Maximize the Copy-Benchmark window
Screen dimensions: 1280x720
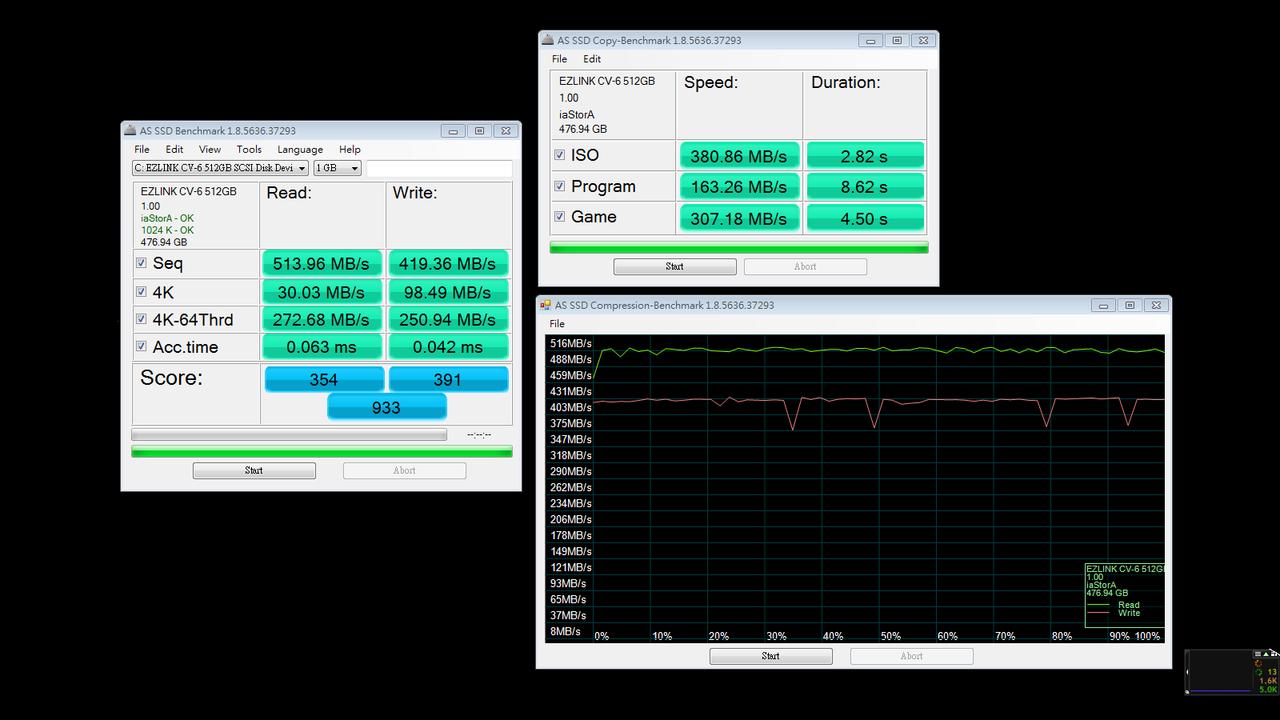pos(897,41)
